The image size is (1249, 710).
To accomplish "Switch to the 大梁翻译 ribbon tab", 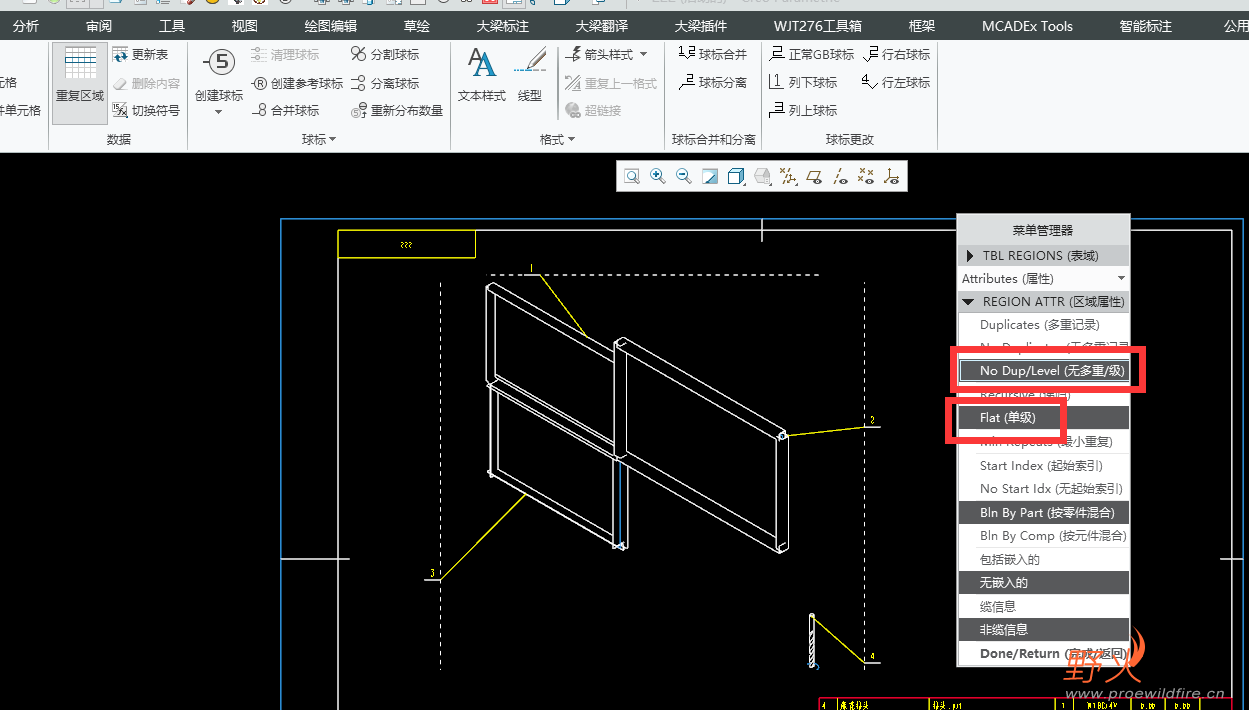I will (602, 26).
